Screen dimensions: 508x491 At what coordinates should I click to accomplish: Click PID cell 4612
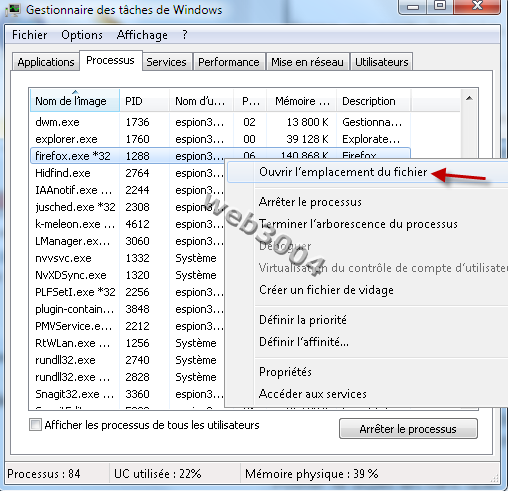tap(137, 224)
